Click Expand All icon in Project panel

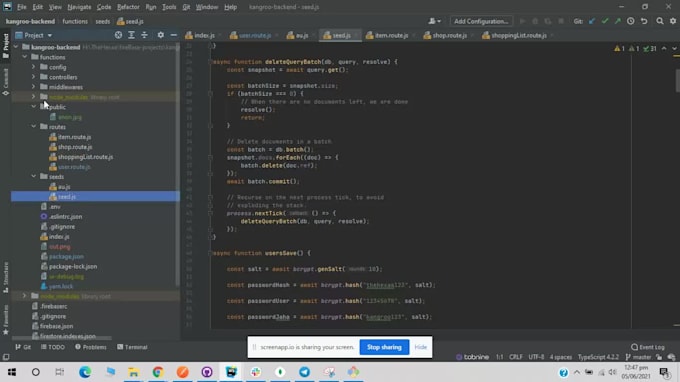(131, 35)
